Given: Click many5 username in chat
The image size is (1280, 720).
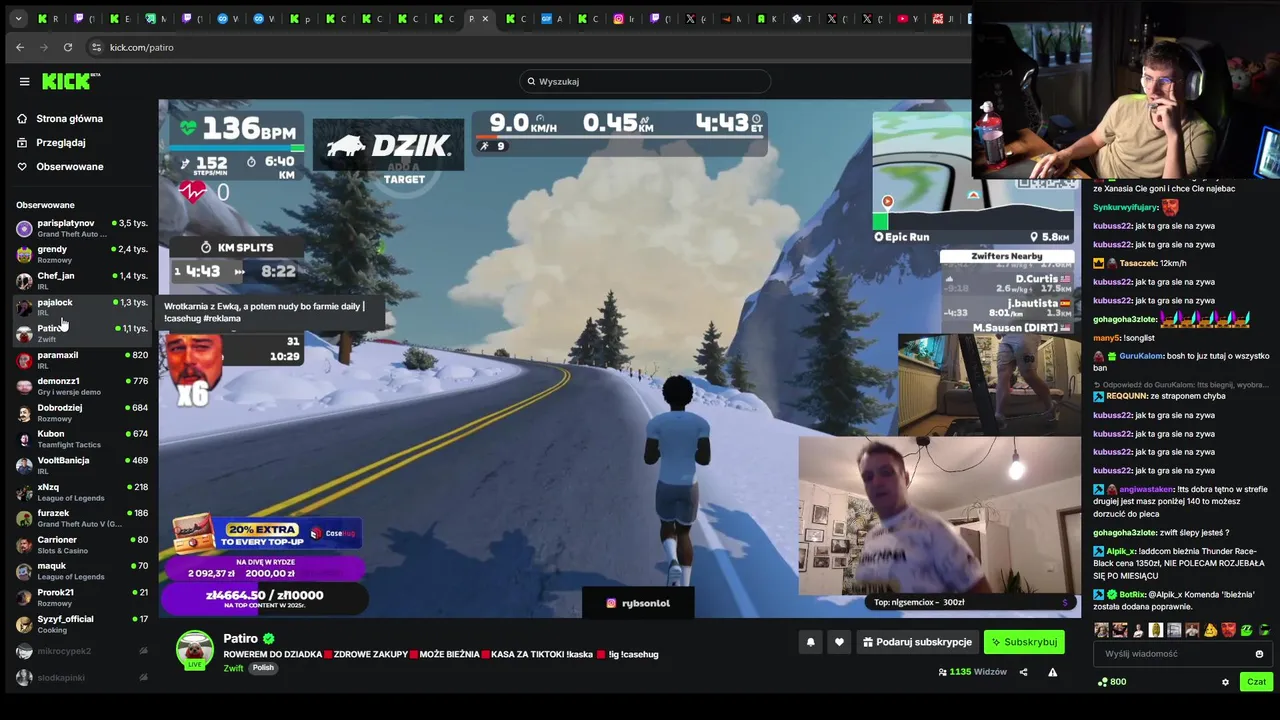Looking at the screenshot, I should click(x=1107, y=338).
